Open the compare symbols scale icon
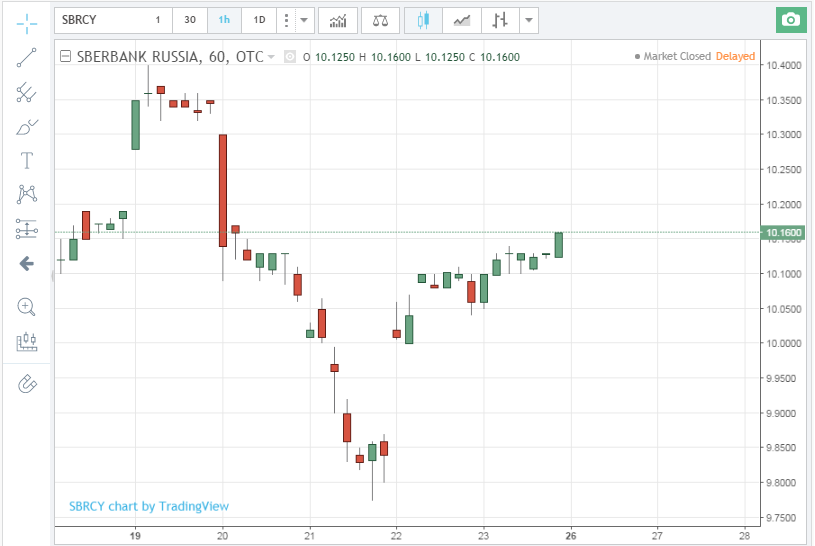 pyautogui.click(x=380, y=21)
